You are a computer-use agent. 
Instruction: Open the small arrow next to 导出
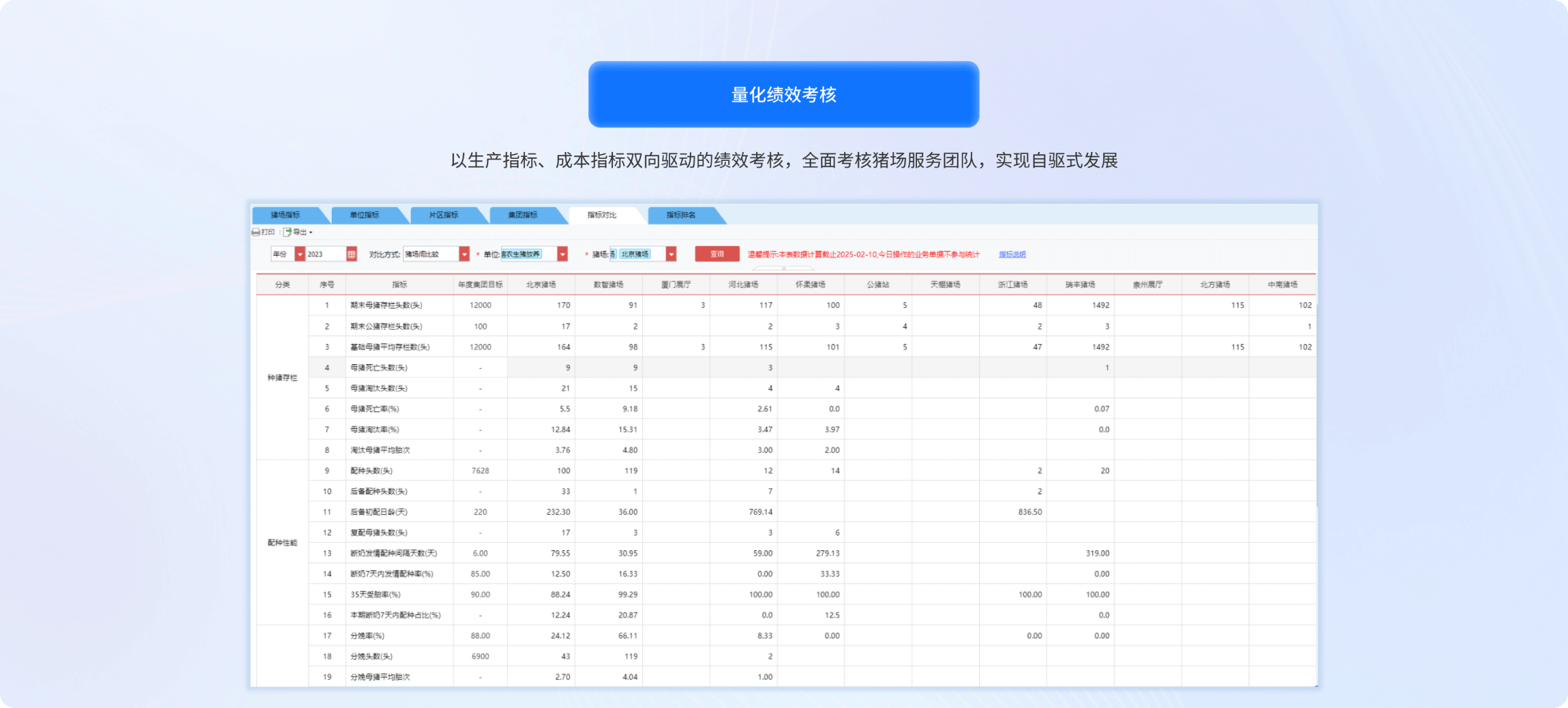point(311,232)
